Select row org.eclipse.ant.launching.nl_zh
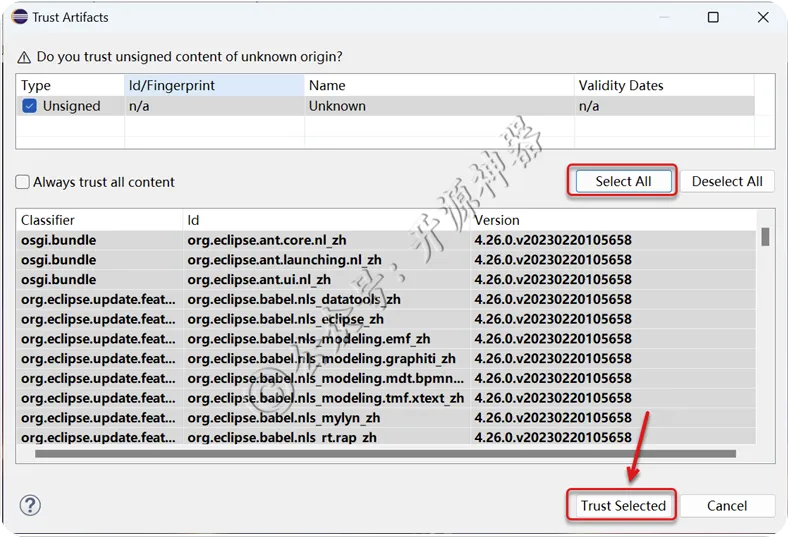Image resolution: width=788 pixels, height=537 pixels. coord(385,260)
